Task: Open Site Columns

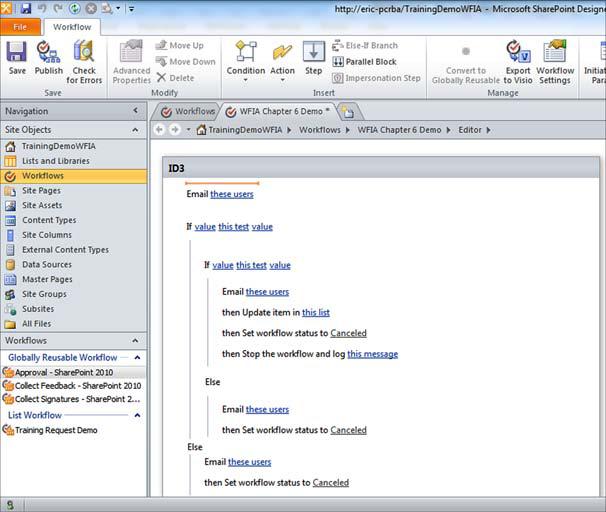Action: click(74, 235)
